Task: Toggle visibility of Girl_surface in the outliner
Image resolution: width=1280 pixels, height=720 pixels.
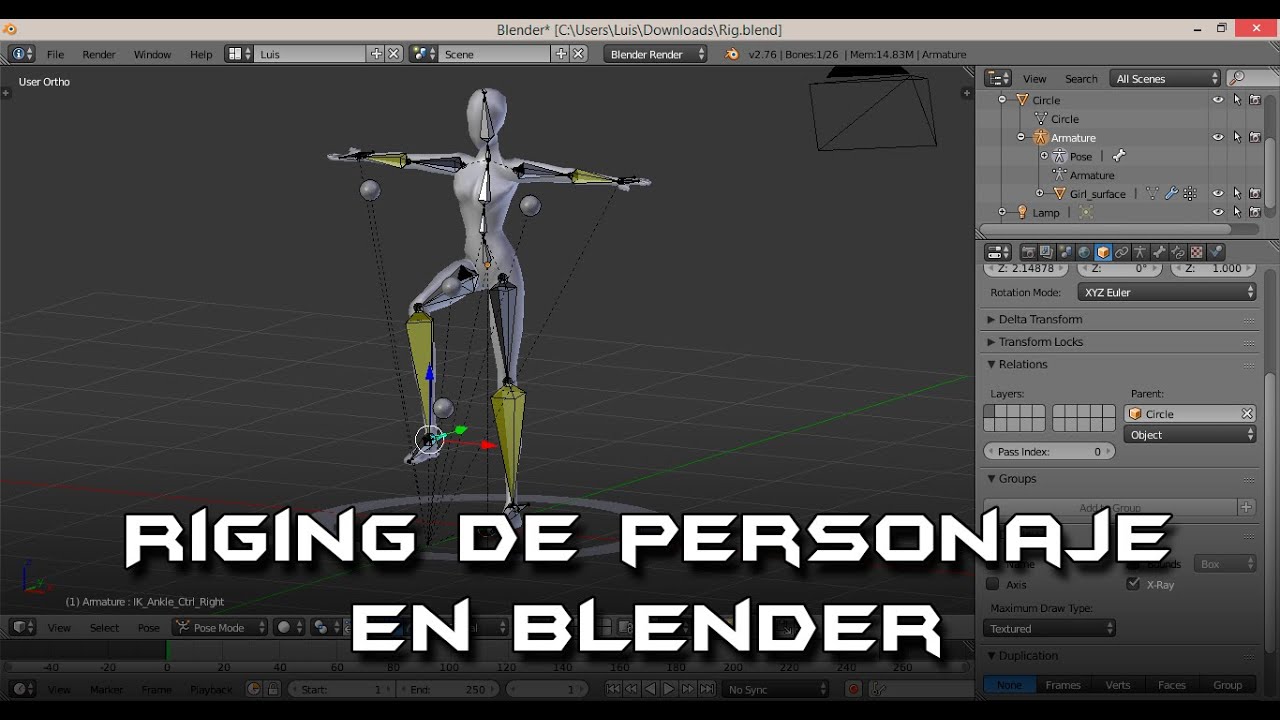Action: point(1218,194)
